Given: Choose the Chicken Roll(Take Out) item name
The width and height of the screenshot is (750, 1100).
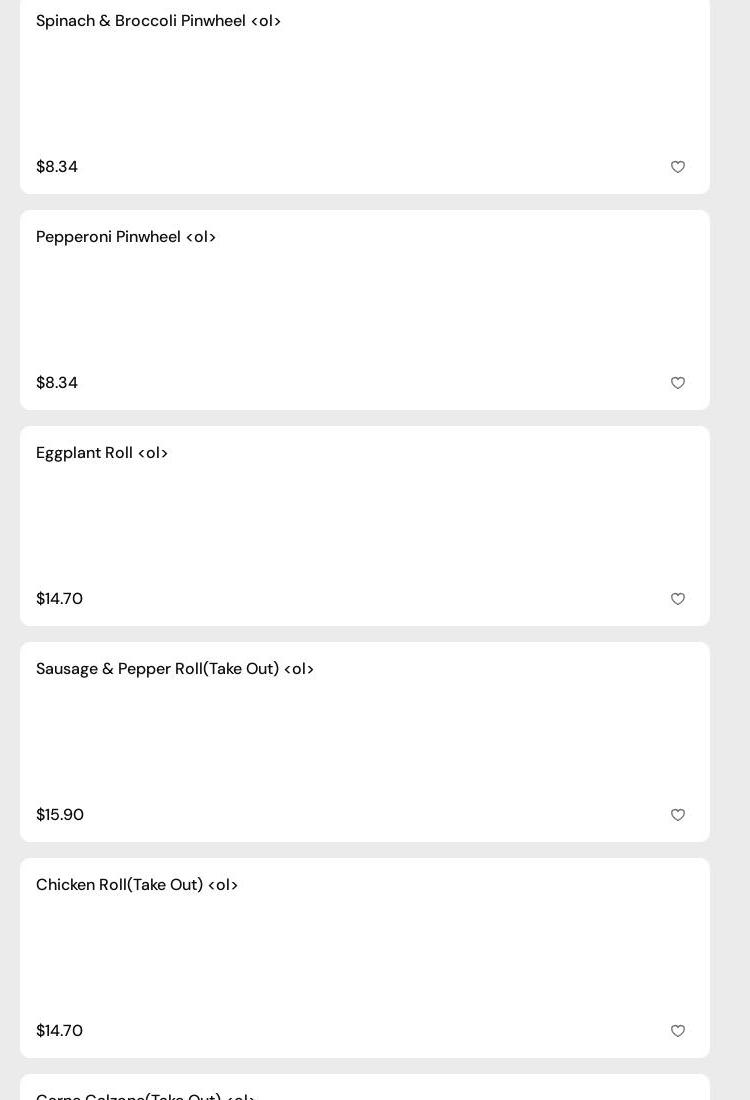Looking at the screenshot, I should click(137, 885).
